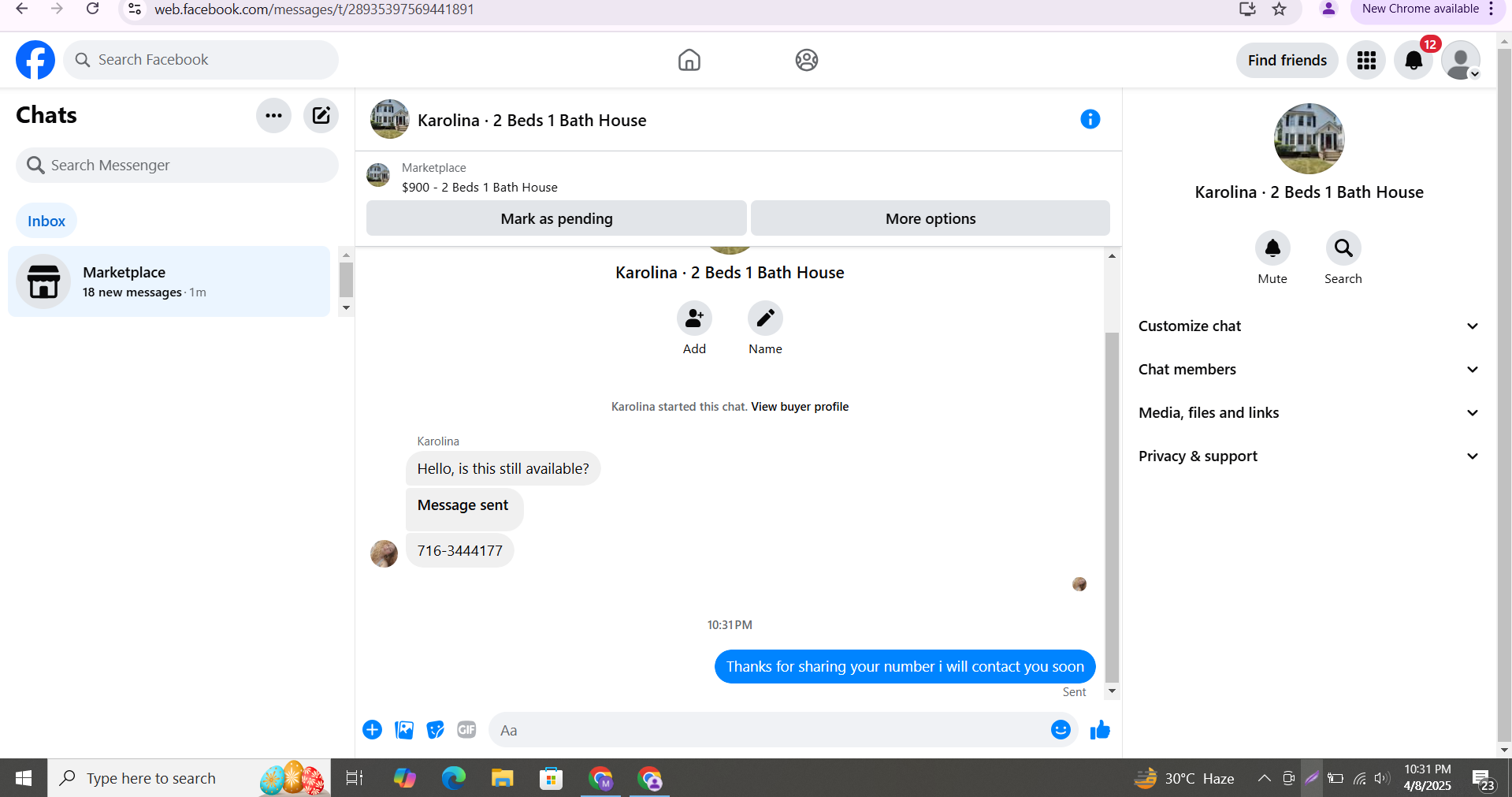Image resolution: width=1512 pixels, height=797 pixels.
Task: Open Task View on the taskbar
Action: pos(355,778)
